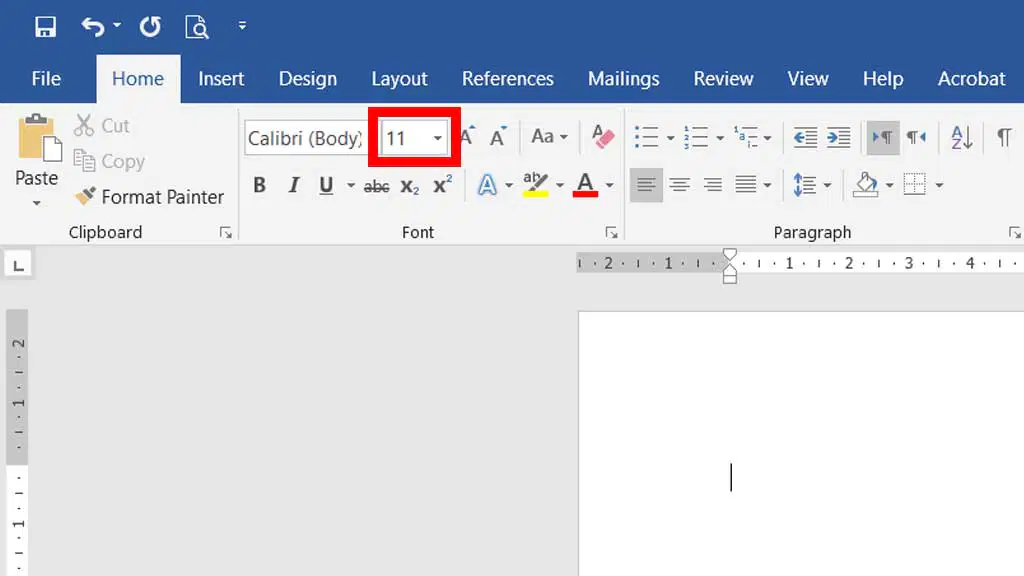
Task: Open Print Preview from the quick access toolbar
Action: [197, 27]
